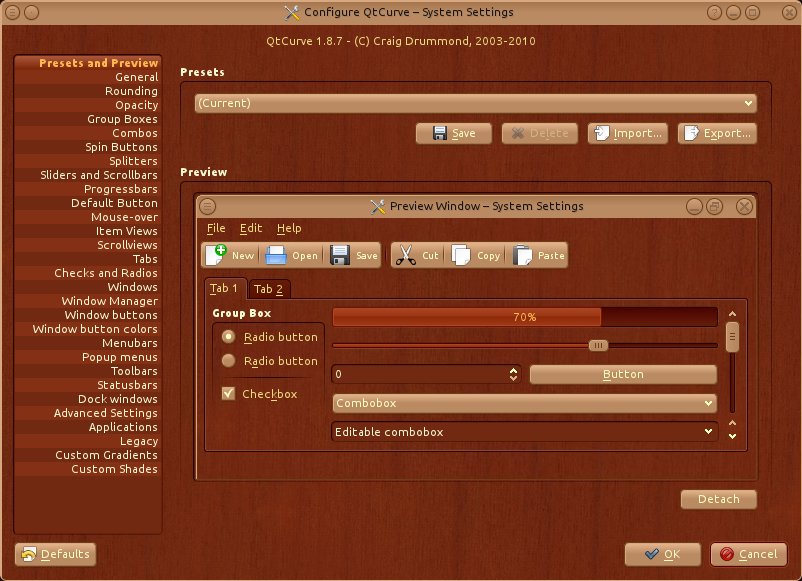Image resolution: width=802 pixels, height=581 pixels.
Task: Click the spin box up/down arrows
Action: (x=513, y=374)
